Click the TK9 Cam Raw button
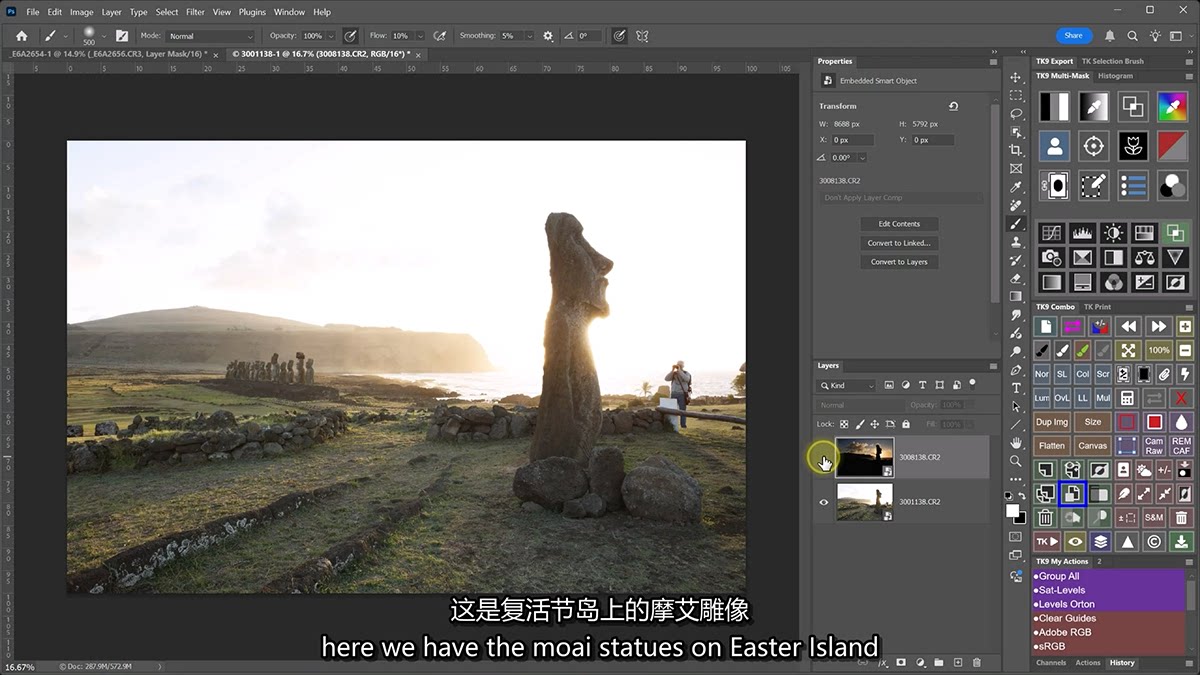 (1154, 446)
